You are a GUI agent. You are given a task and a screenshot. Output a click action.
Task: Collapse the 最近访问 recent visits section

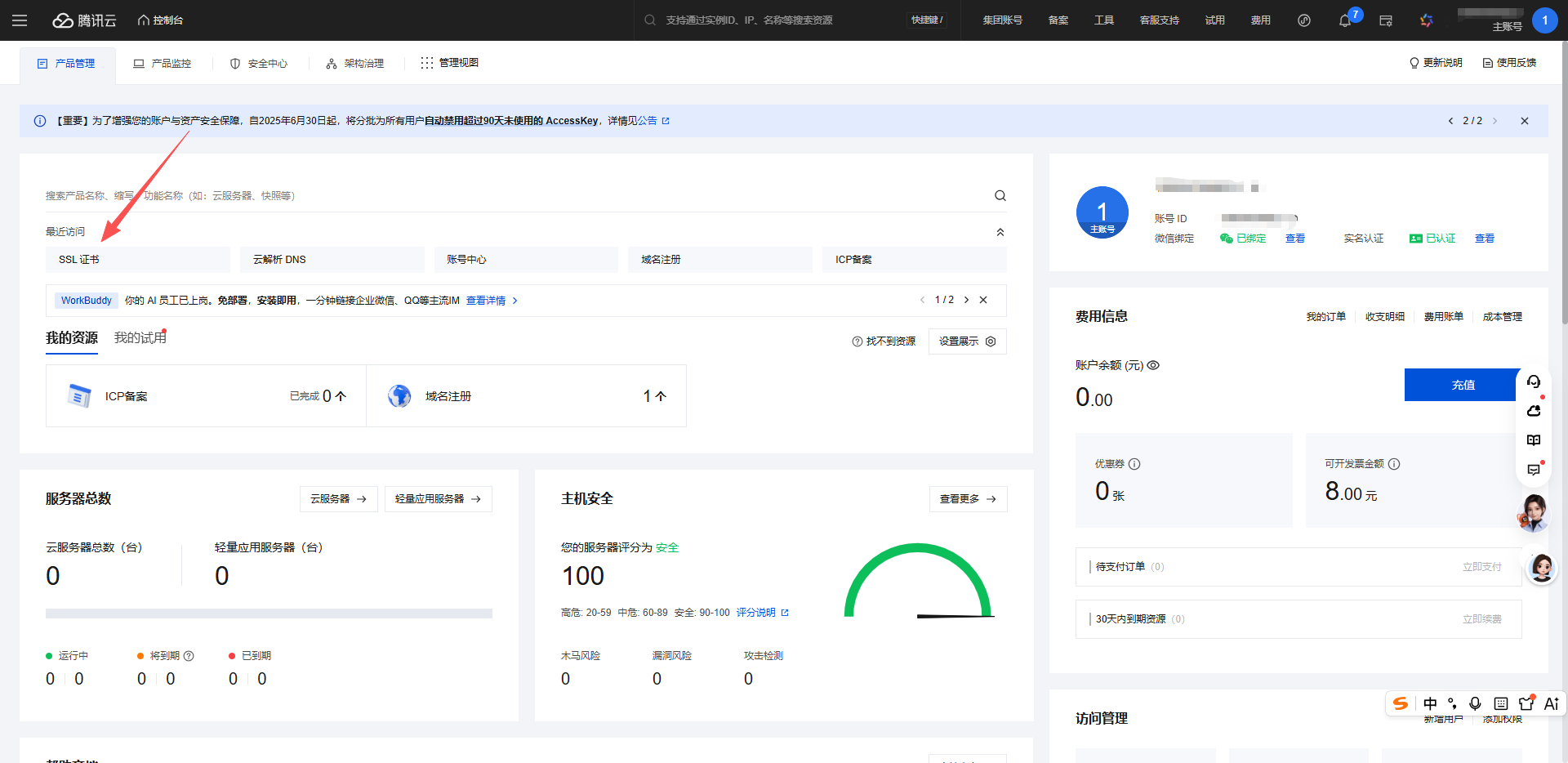coord(1000,232)
